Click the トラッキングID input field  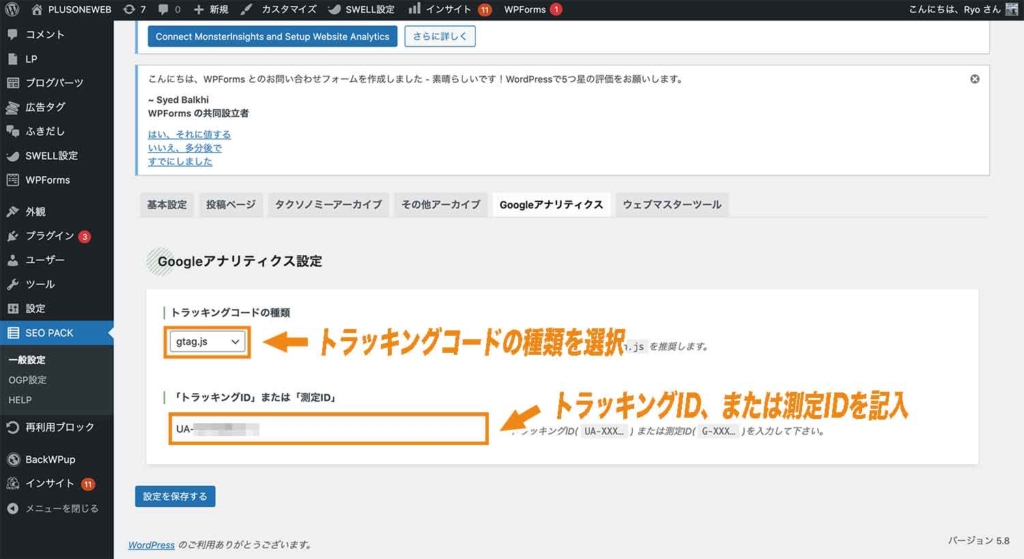(328, 429)
